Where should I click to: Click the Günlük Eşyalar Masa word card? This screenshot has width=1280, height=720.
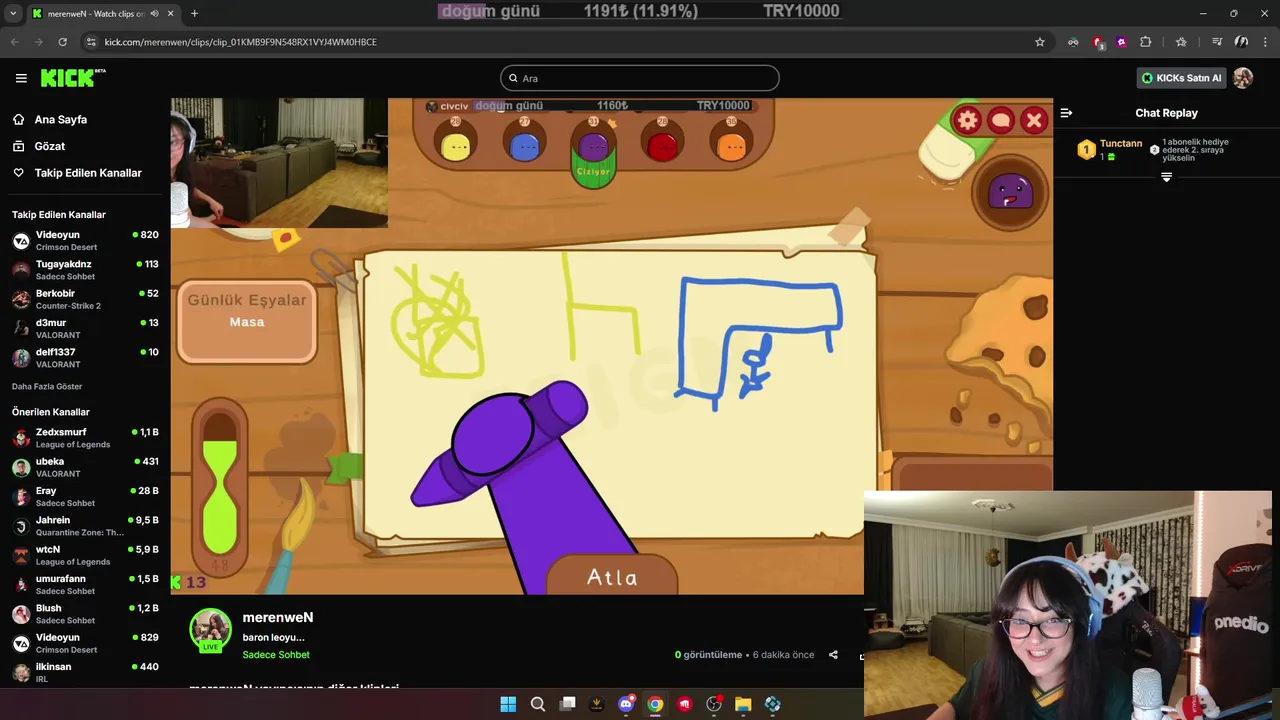(247, 320)
